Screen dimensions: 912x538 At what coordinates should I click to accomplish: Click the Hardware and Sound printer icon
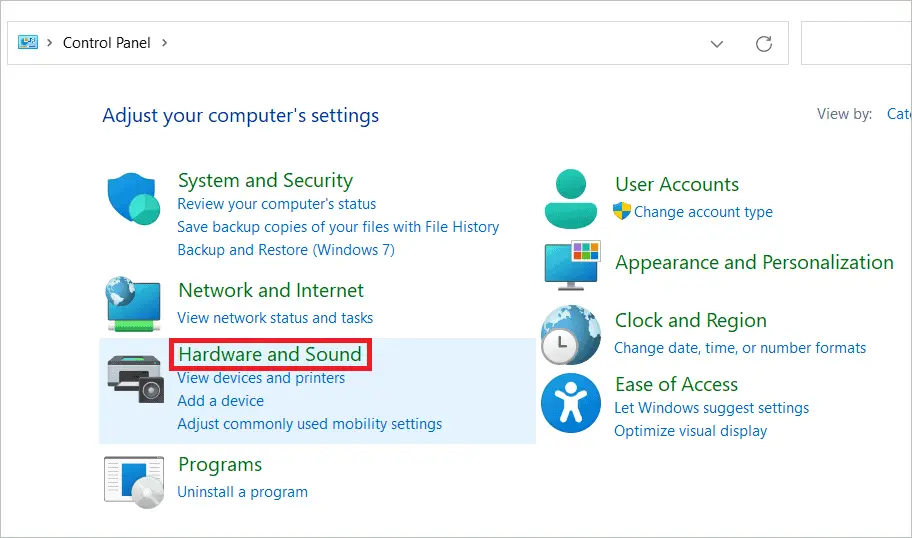click(136, 378)
